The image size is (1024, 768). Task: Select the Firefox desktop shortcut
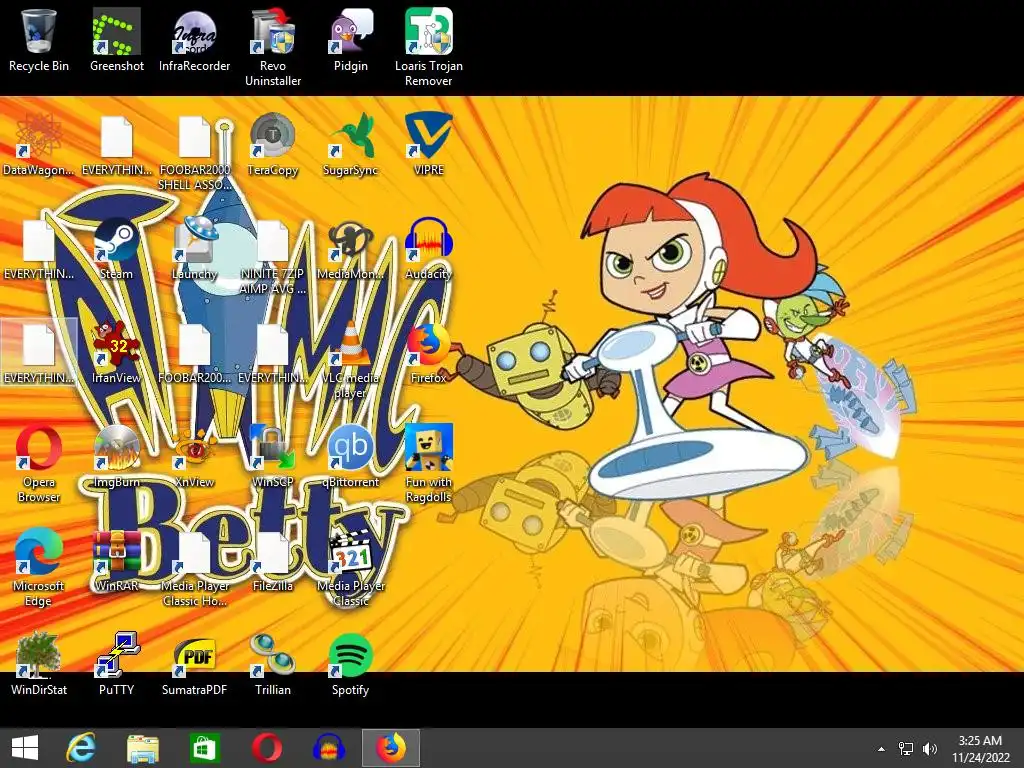coord(428,352)
